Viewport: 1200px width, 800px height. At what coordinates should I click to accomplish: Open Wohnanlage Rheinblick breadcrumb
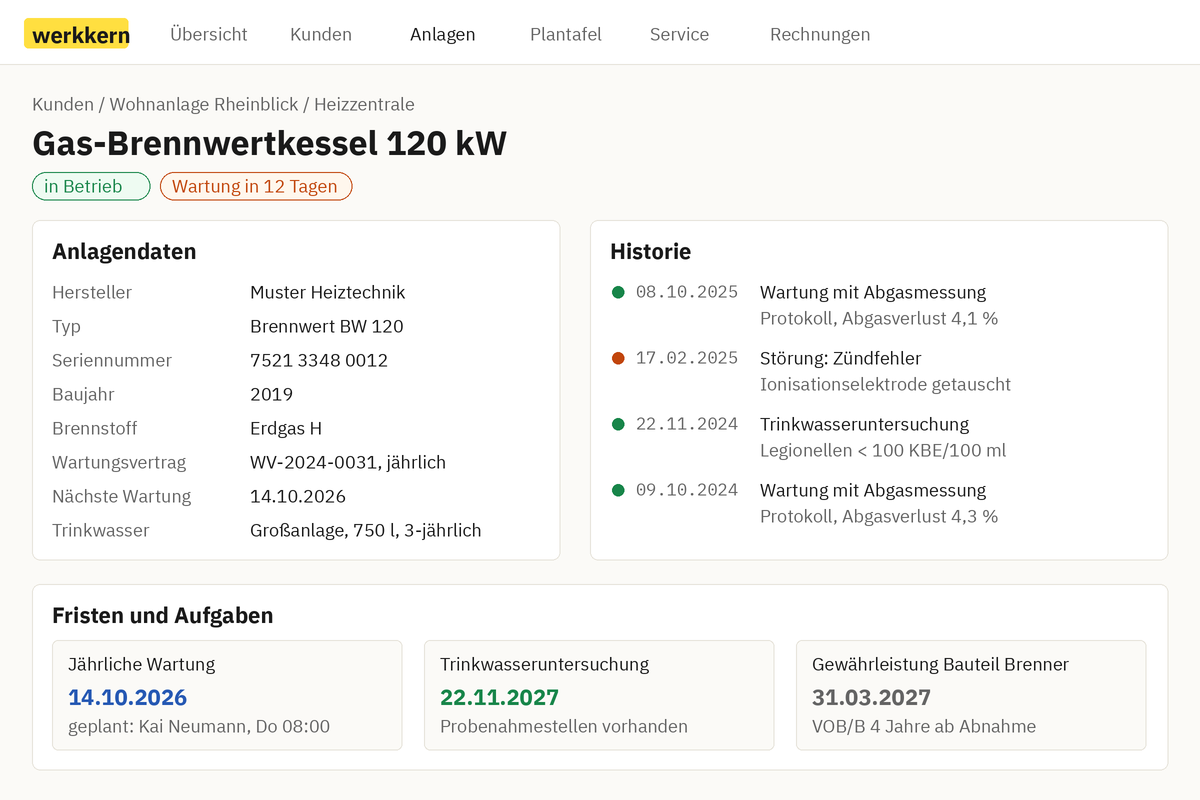tap(204, 104)
